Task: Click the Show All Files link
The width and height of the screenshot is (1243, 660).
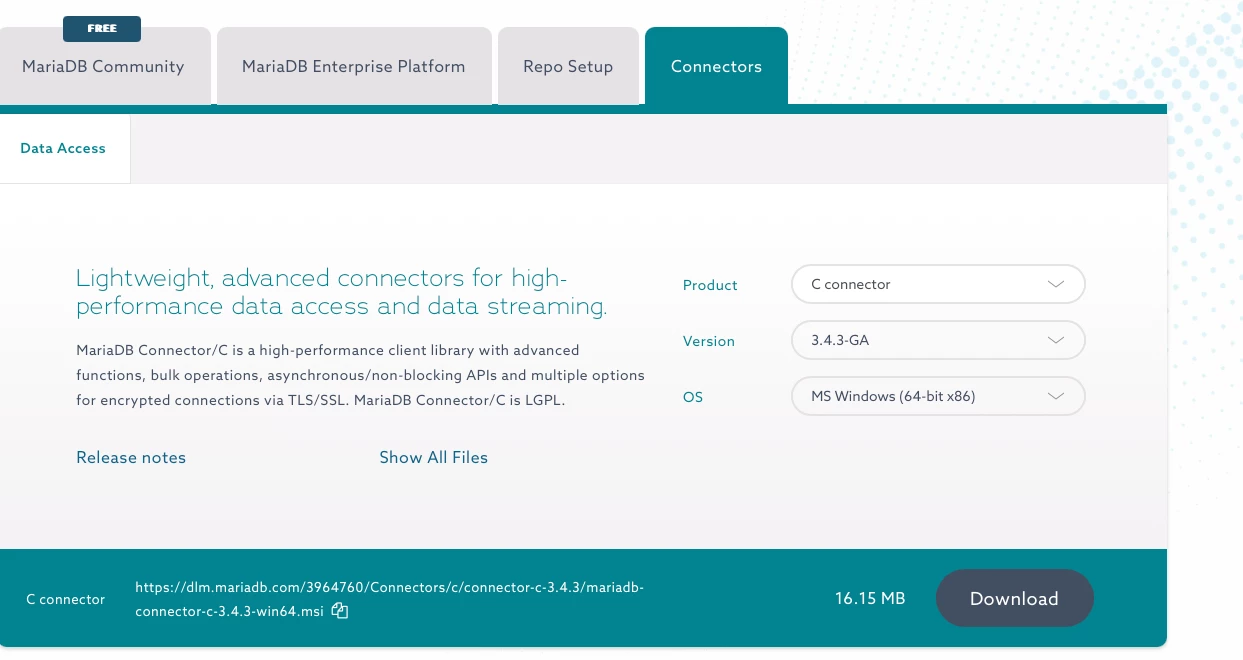Action: tap(433, 457)
